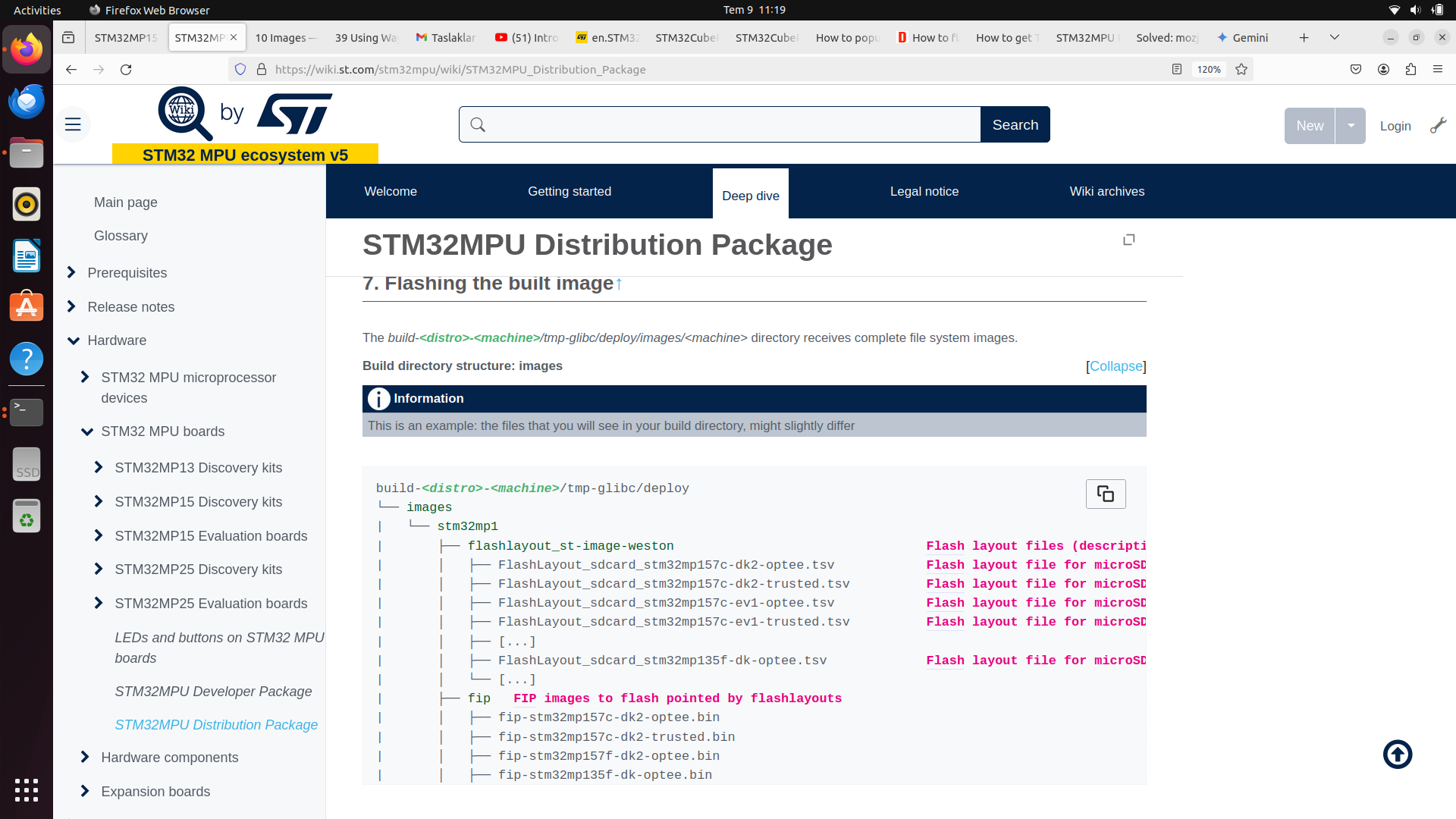Expand the Release notes section
The height and width of the screenshot is (819, 1456).
pos(72,307)
